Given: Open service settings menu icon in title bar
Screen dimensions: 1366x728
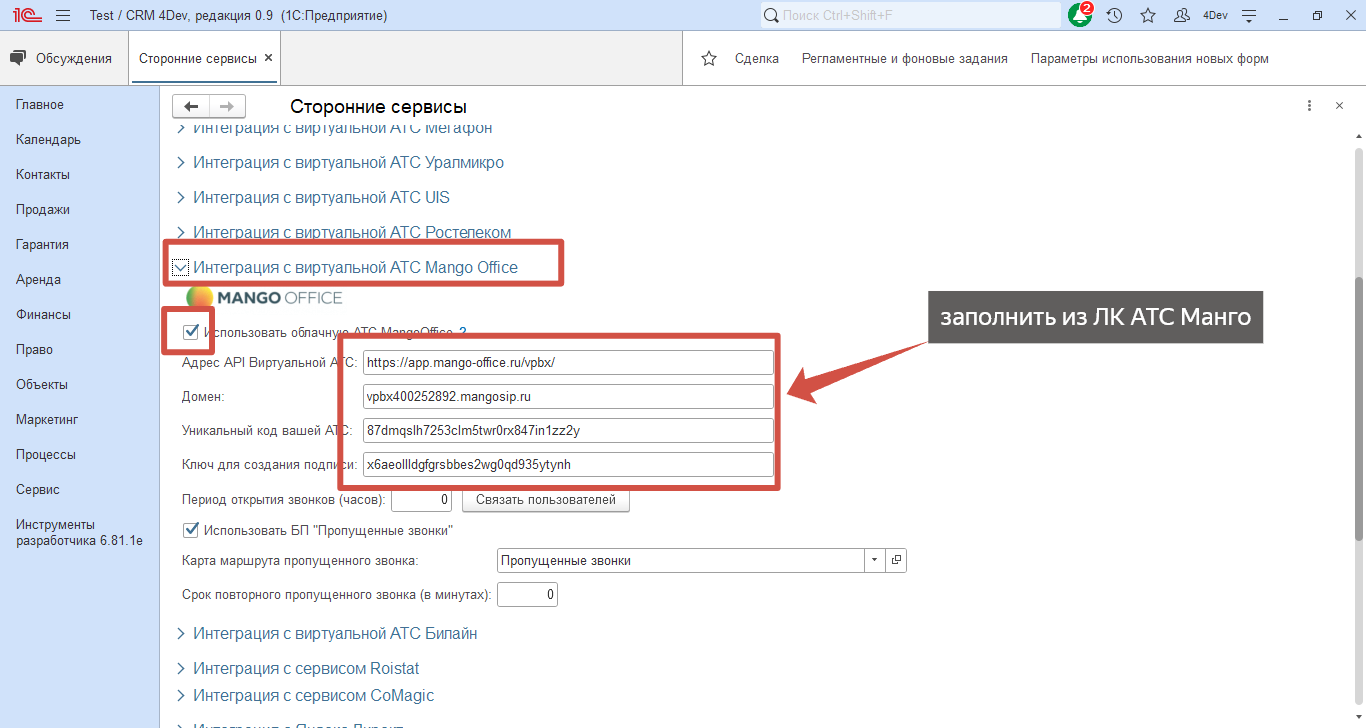Looking at the screenshot, I should [x=1249, y=16].
